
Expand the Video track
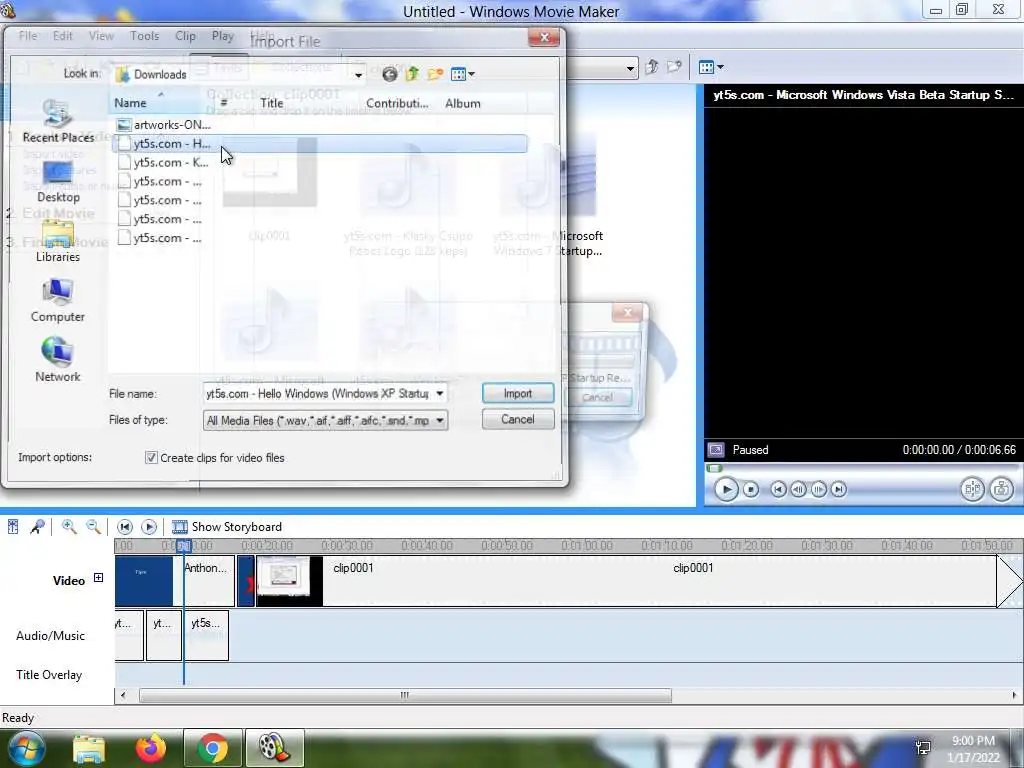click(98, 577)
